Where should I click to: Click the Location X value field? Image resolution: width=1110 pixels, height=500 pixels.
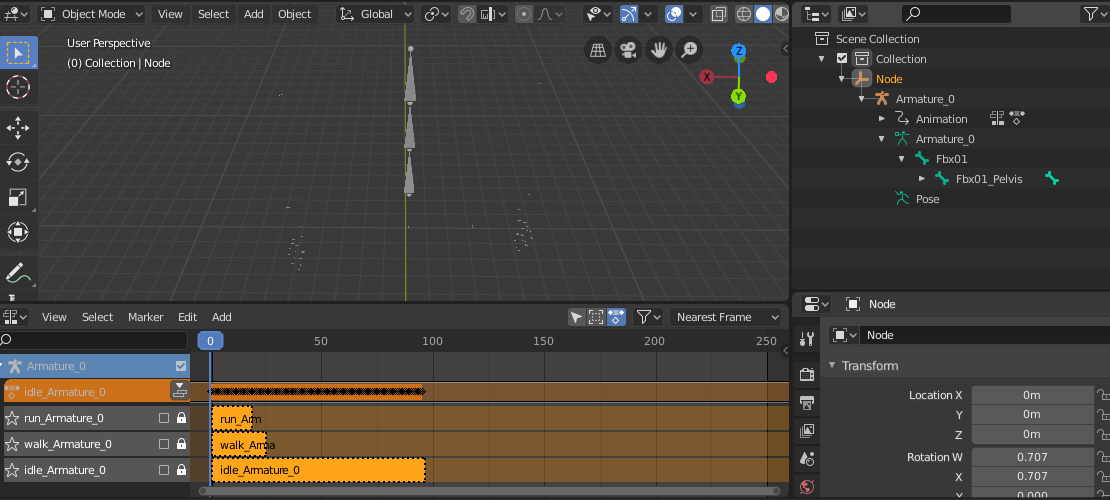(1031, 395)
